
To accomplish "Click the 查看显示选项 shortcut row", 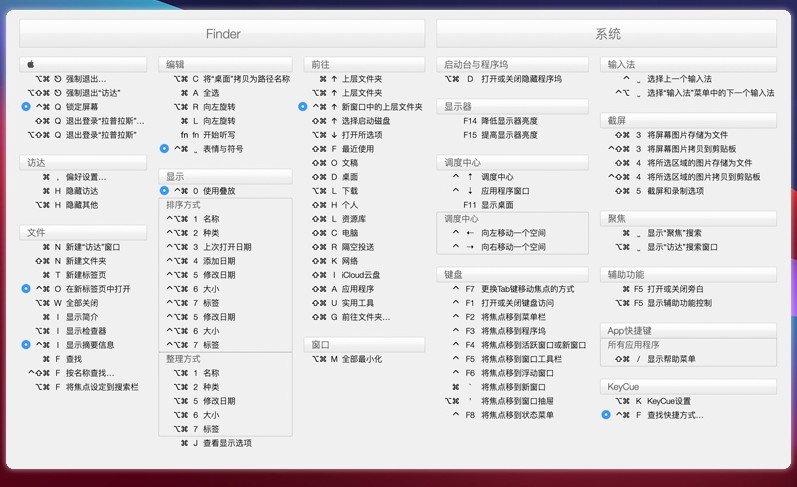I will (216, 443).
